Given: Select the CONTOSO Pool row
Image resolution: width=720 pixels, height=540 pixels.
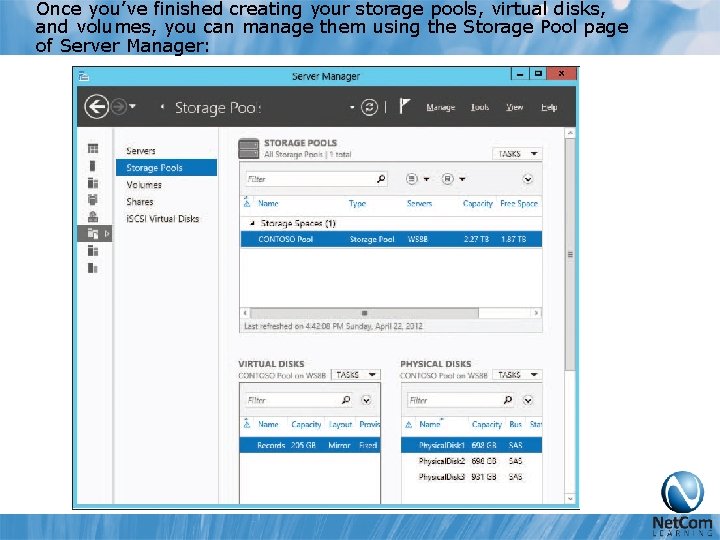Looking at the screenshot, I should pyautogui.click(x=391, y=239).
